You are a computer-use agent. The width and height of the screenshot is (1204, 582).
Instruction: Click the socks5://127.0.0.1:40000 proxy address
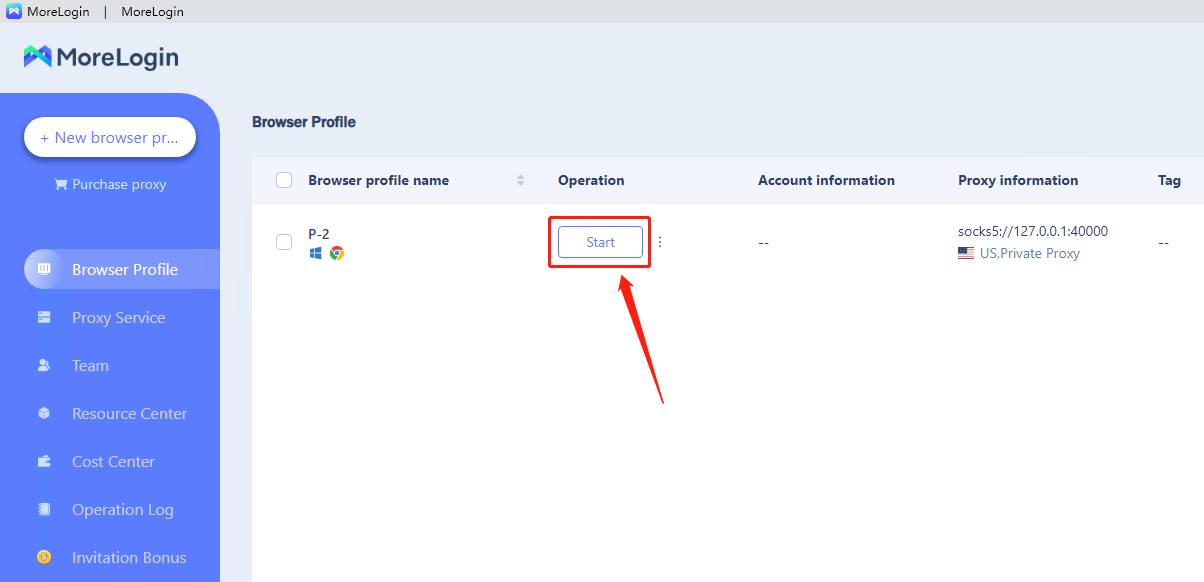[x=1033, y=231]
